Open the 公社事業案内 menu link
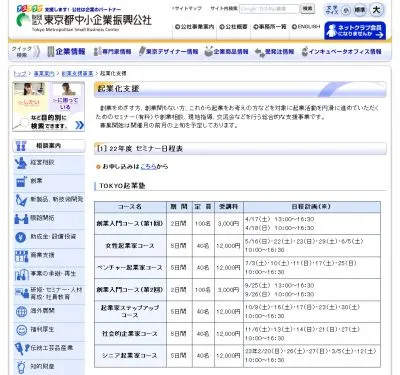 (194, 27)
